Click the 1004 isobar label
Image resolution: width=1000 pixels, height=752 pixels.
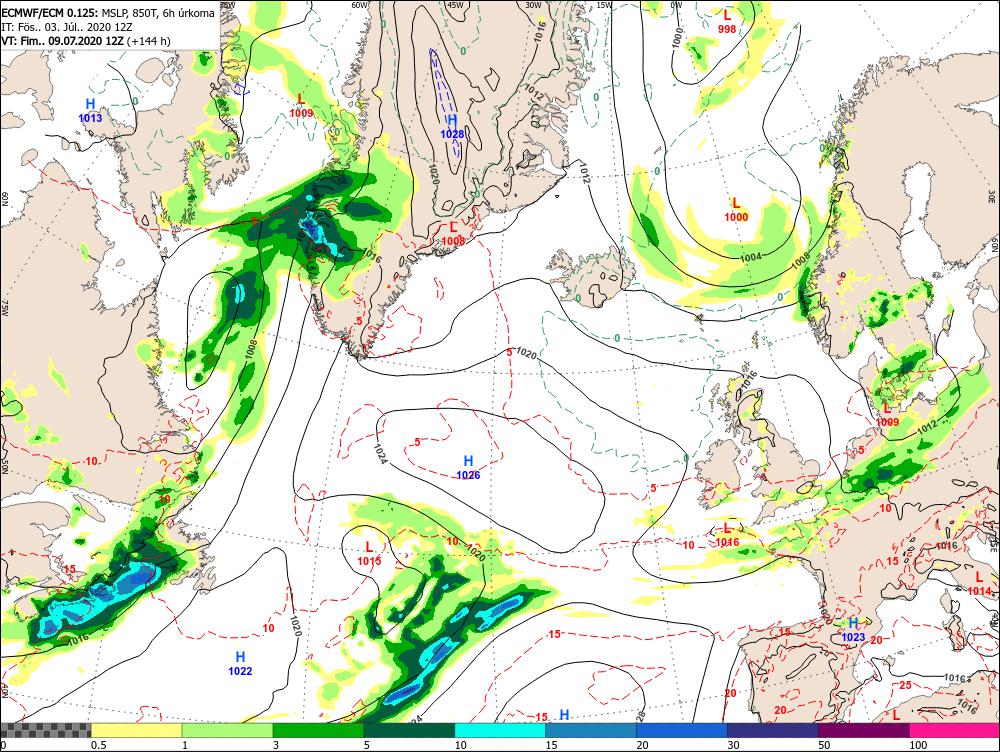tap(751, 257)
